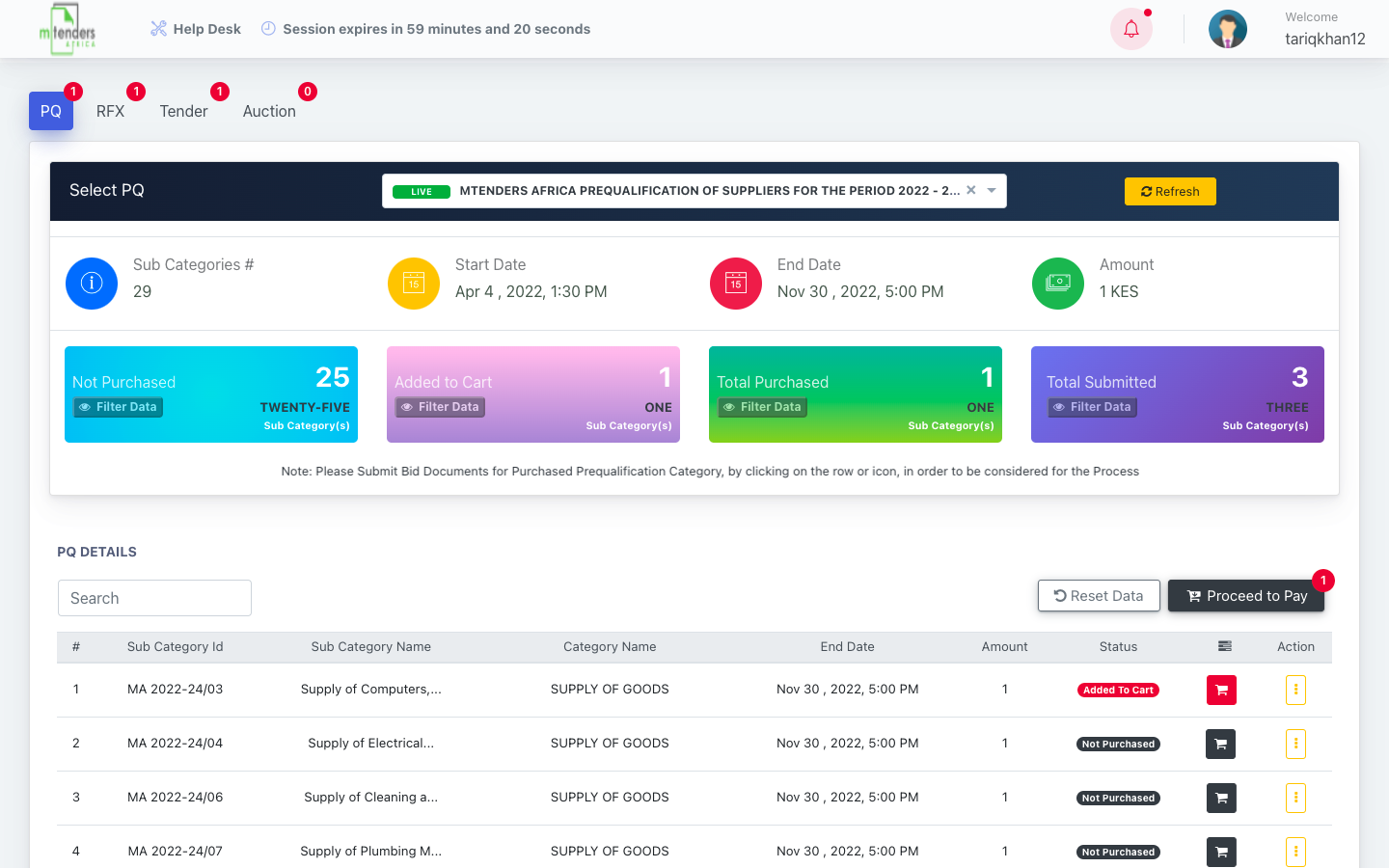Open action menu for MA 2022-24/06
This screenshot has width=1389, height=868.
(1295, 798)
